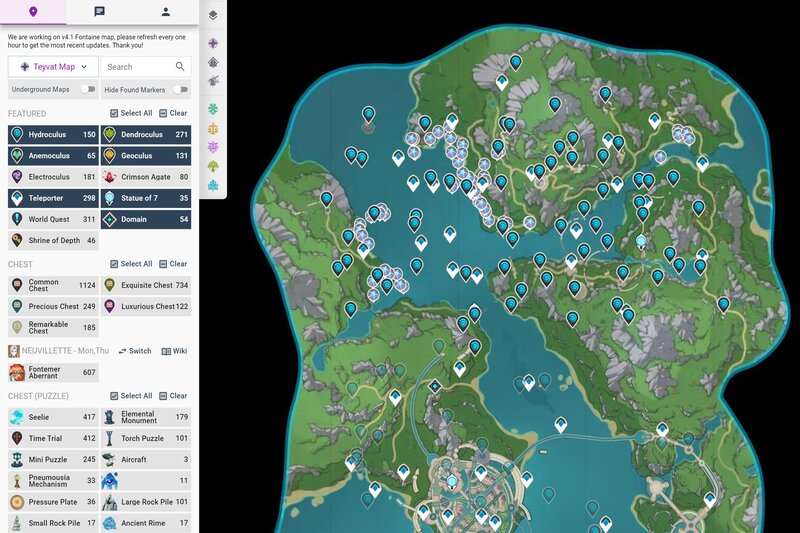
Task: Open the map layers icon
Action: click(x=213, y=15)
